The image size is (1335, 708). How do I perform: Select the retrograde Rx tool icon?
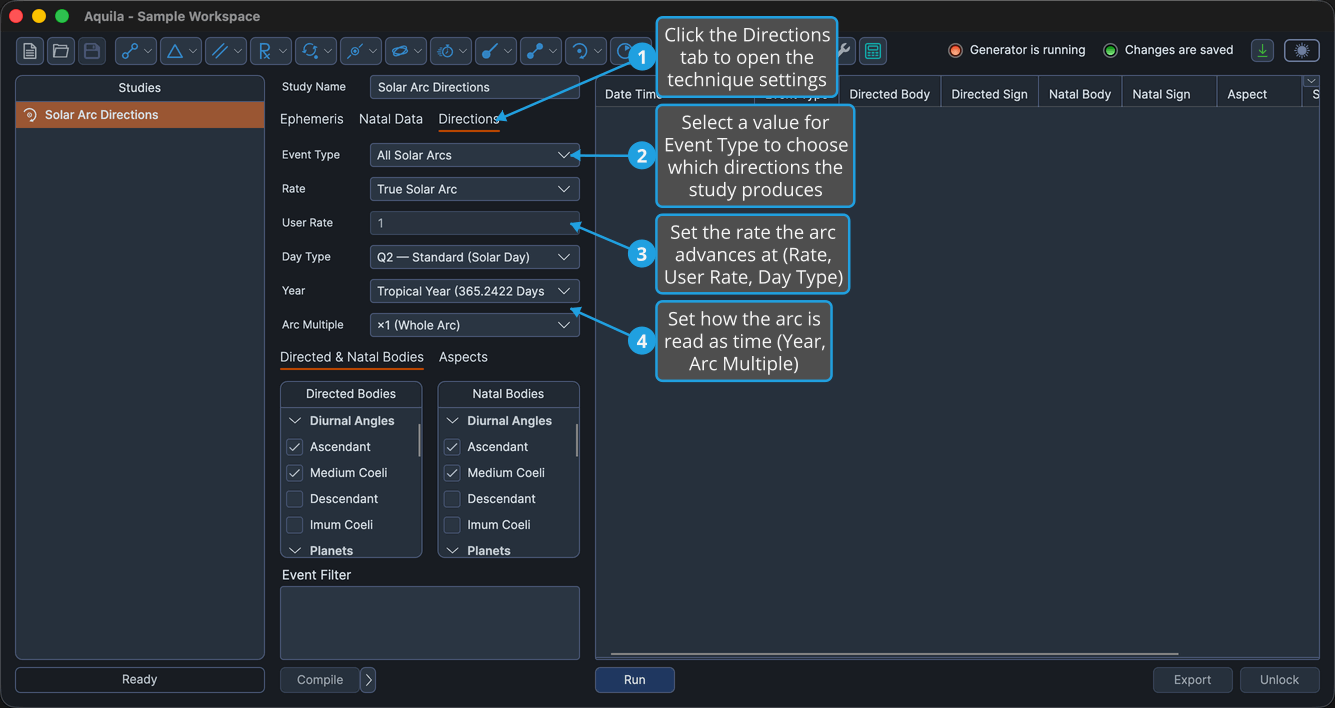click(264, 51)
